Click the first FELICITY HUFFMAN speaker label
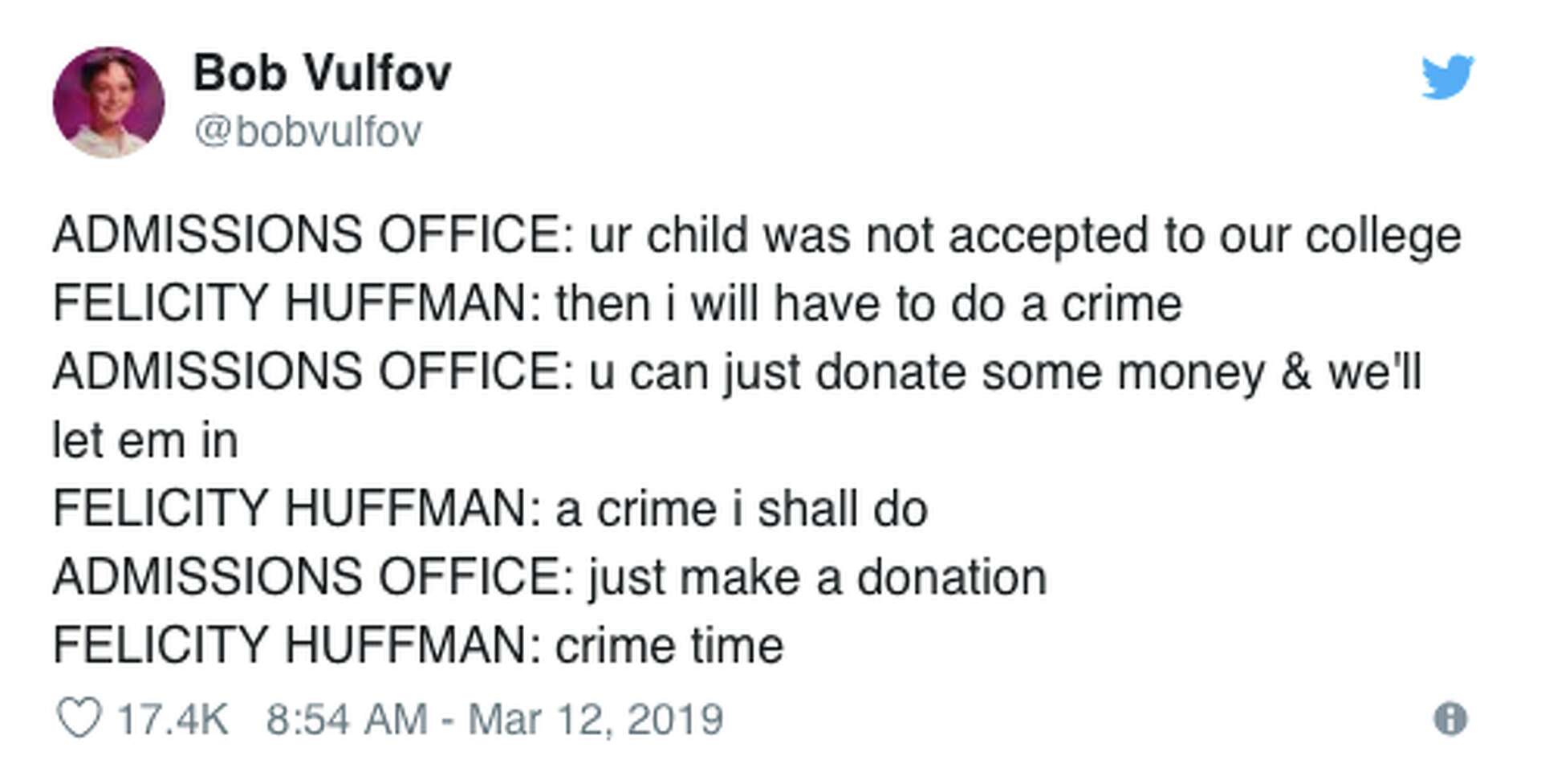The image size is (1541, 784). 297,304
